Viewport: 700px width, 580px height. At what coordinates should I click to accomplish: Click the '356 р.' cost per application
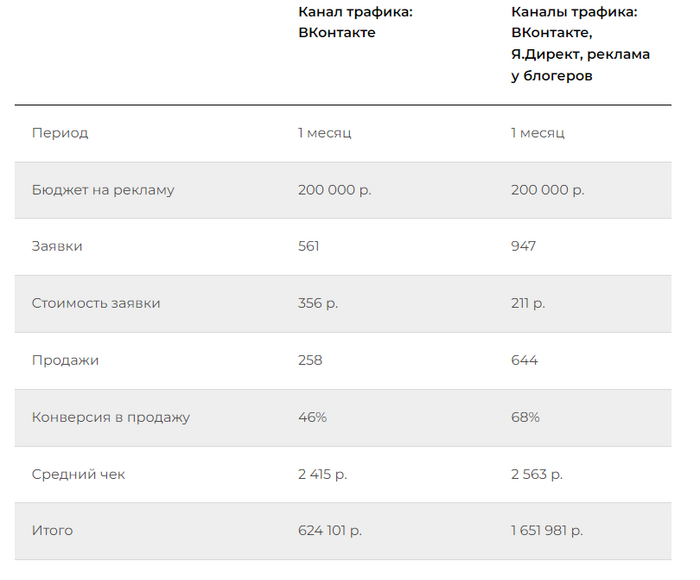tap(318, 303)
